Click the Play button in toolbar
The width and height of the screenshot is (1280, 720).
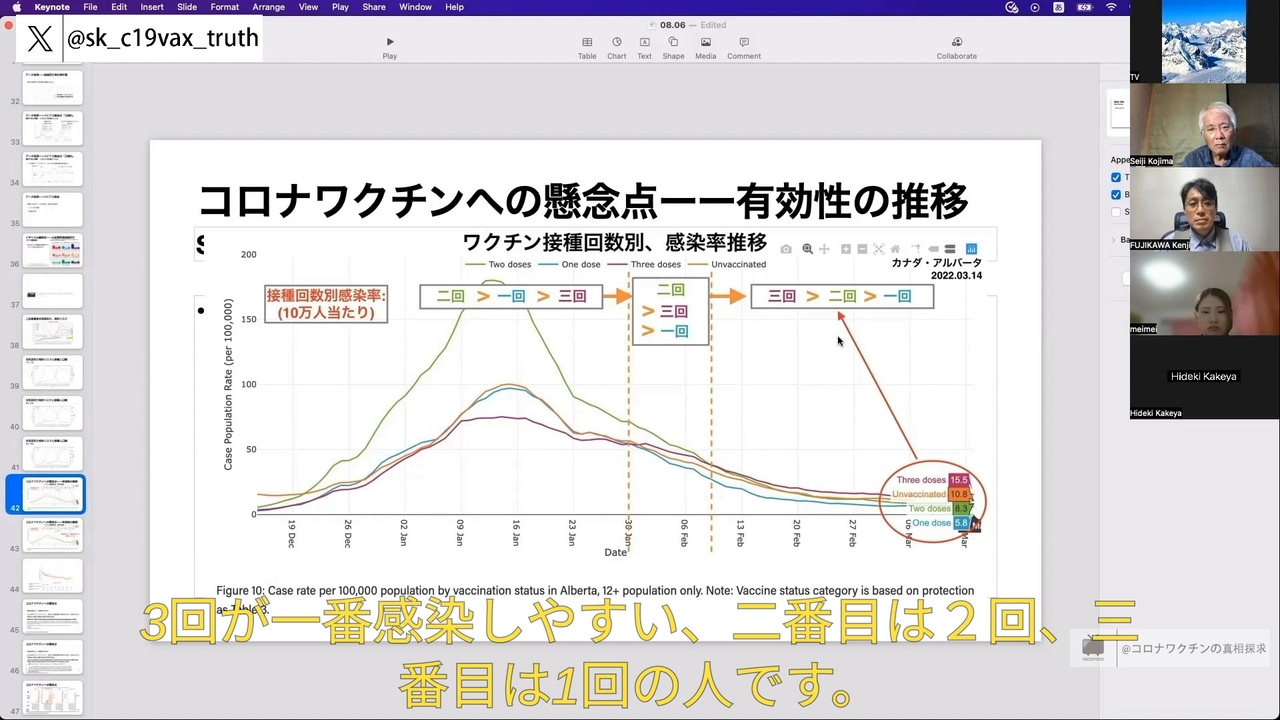coord(390,48)
